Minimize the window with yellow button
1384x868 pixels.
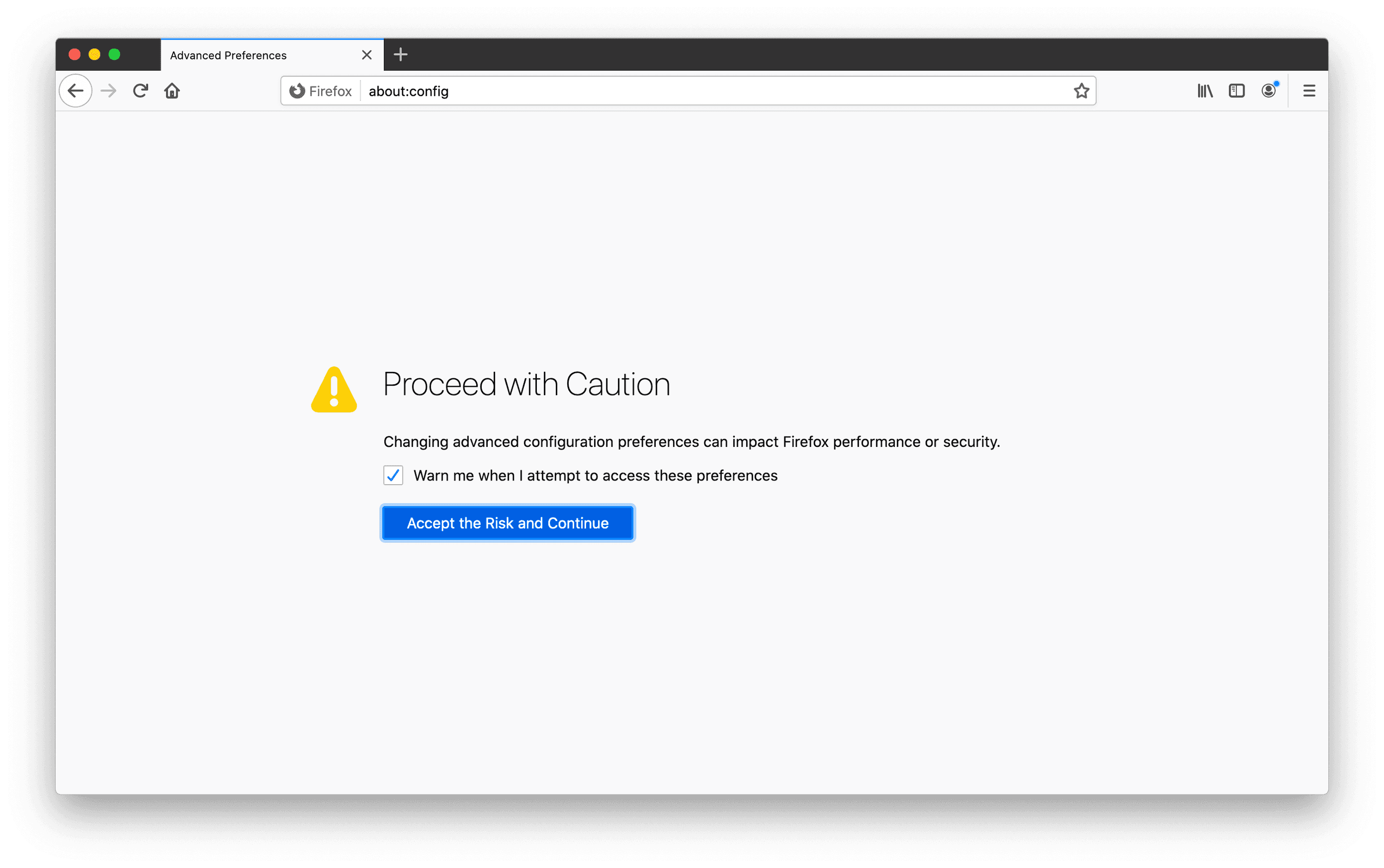95,55
